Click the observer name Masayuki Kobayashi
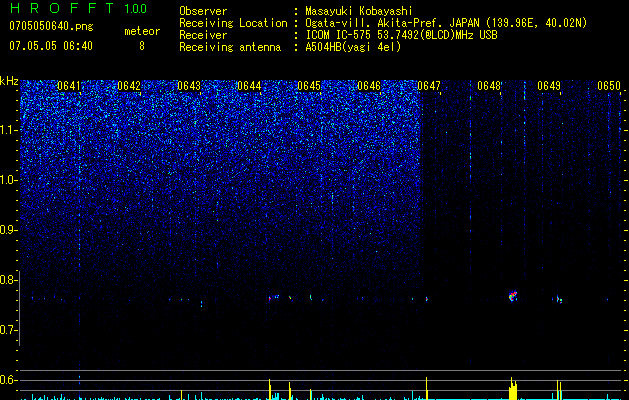 [x=359, y=11]
